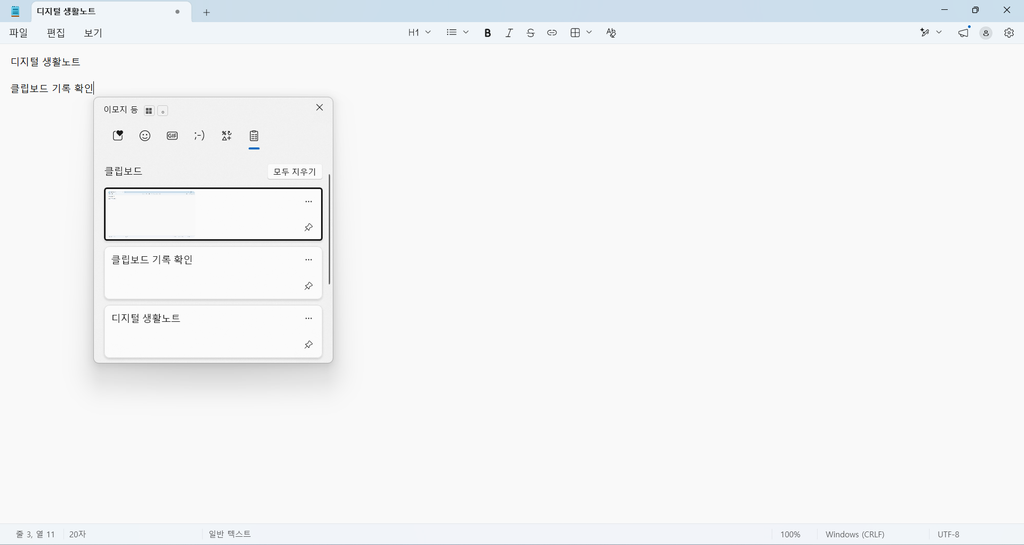
Task: Switch to the GIF tab in emoji panel
Action: pyautogui.click(x=172, y=136)
